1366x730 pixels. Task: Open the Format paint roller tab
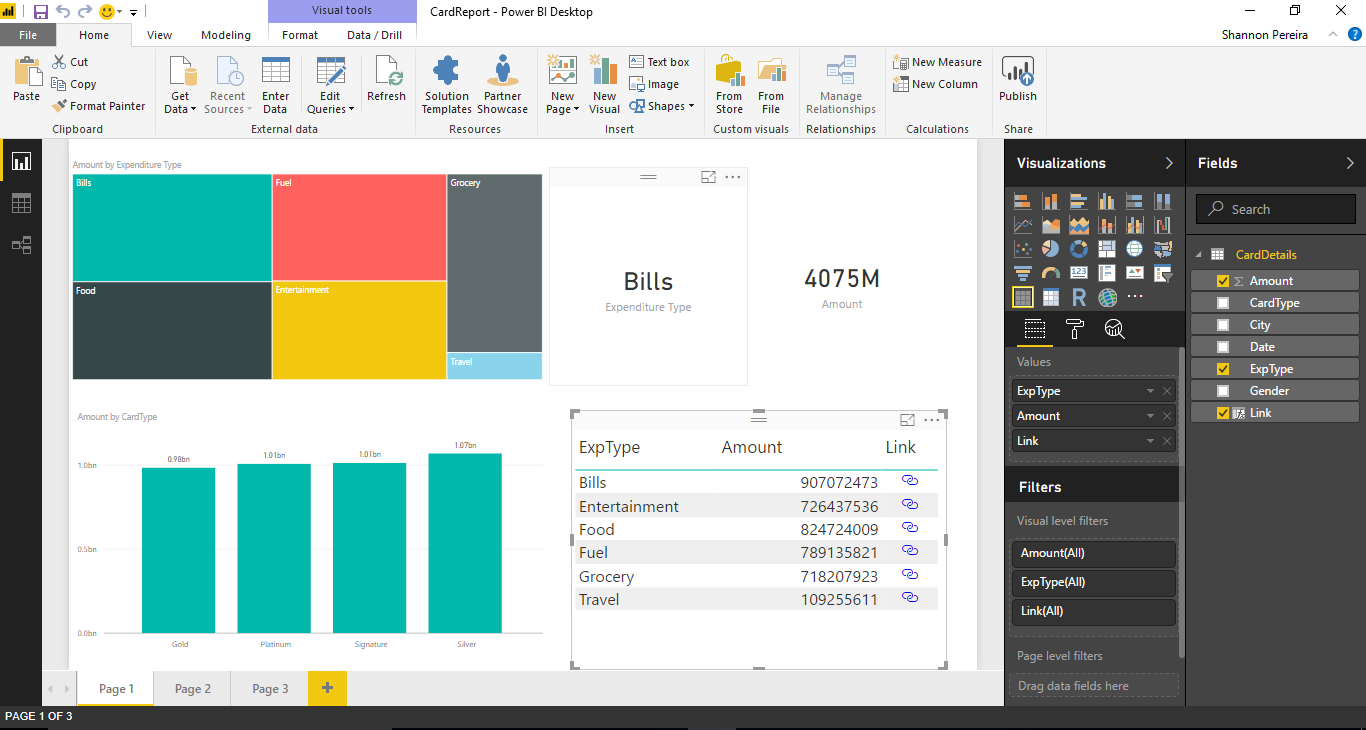pyautogui.click(x=1075, y=329)
